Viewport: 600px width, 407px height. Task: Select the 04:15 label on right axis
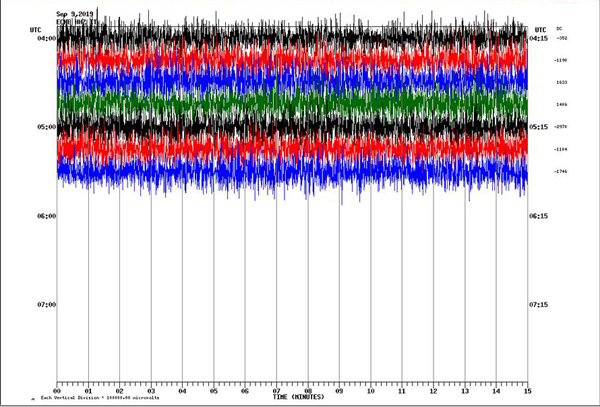click(538, 38)
